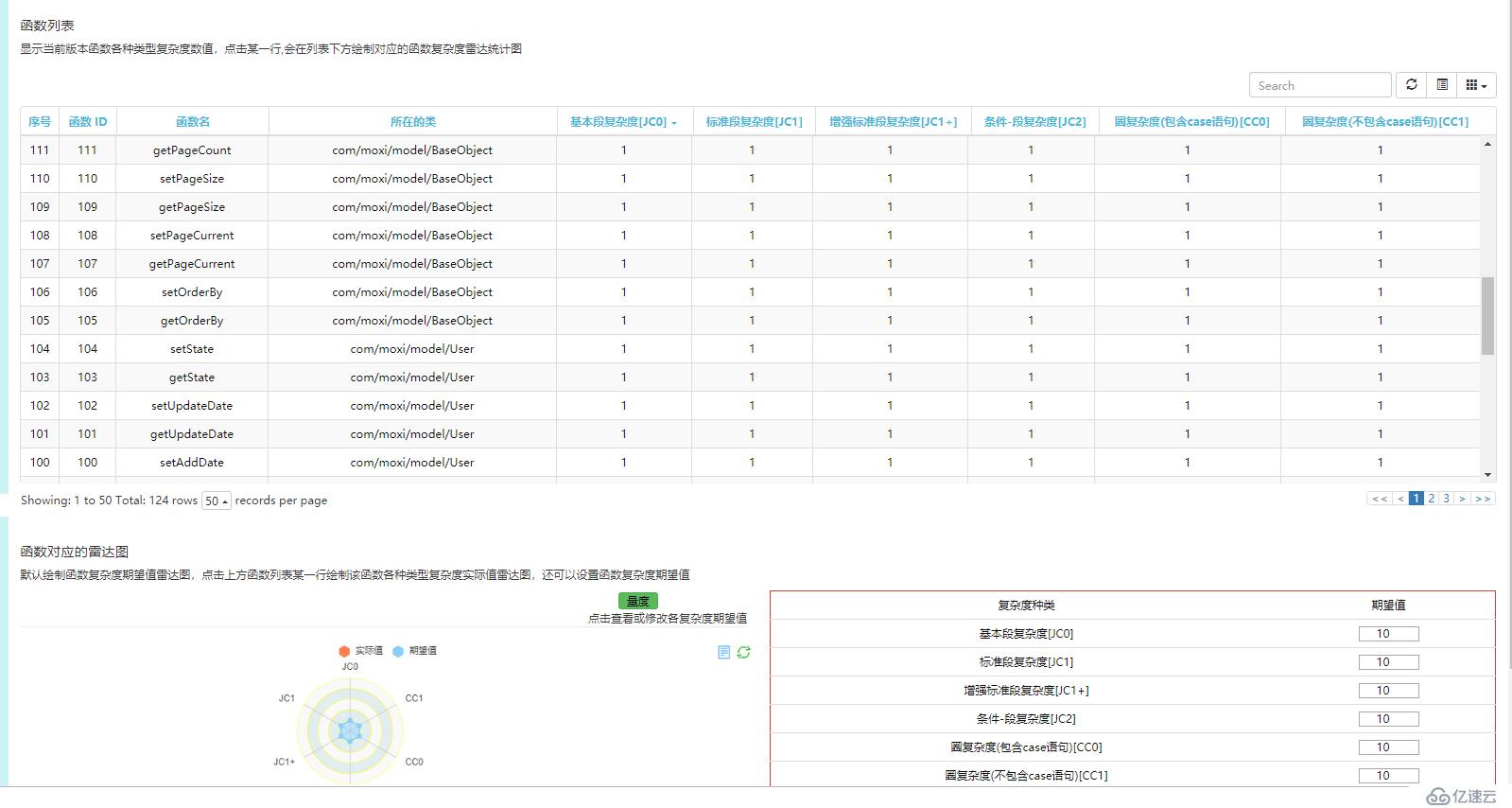This screenshot has width=1512, height=808.
Task: Sort by 标准段复杂度[JC1] column header
Action: point(754,122)
